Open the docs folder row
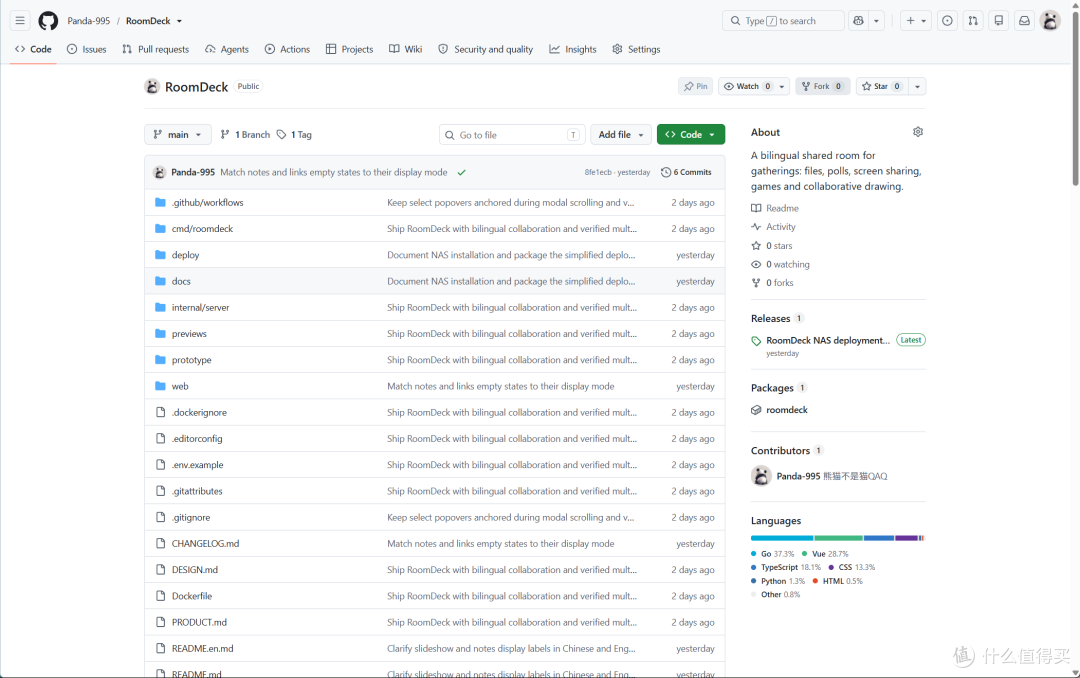 [435, 281]
